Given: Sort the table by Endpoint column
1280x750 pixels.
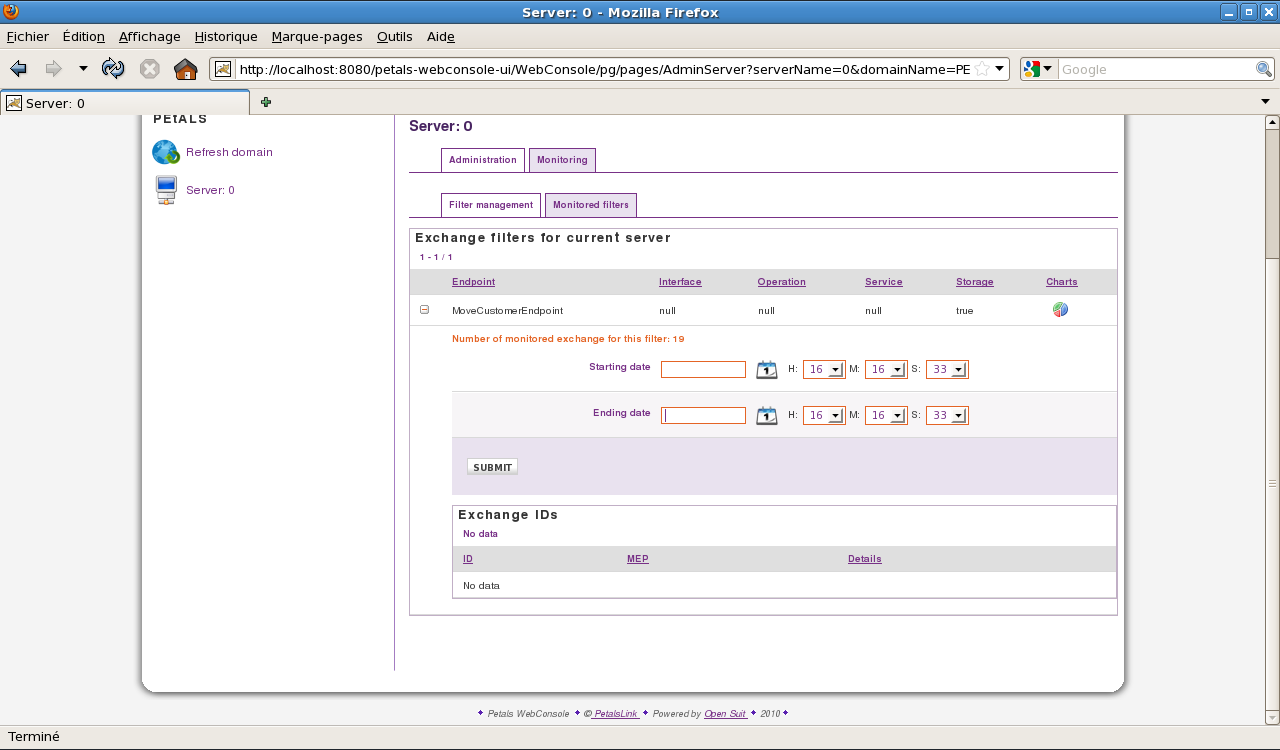Looking at the screenshot, I should coord(473,282).
